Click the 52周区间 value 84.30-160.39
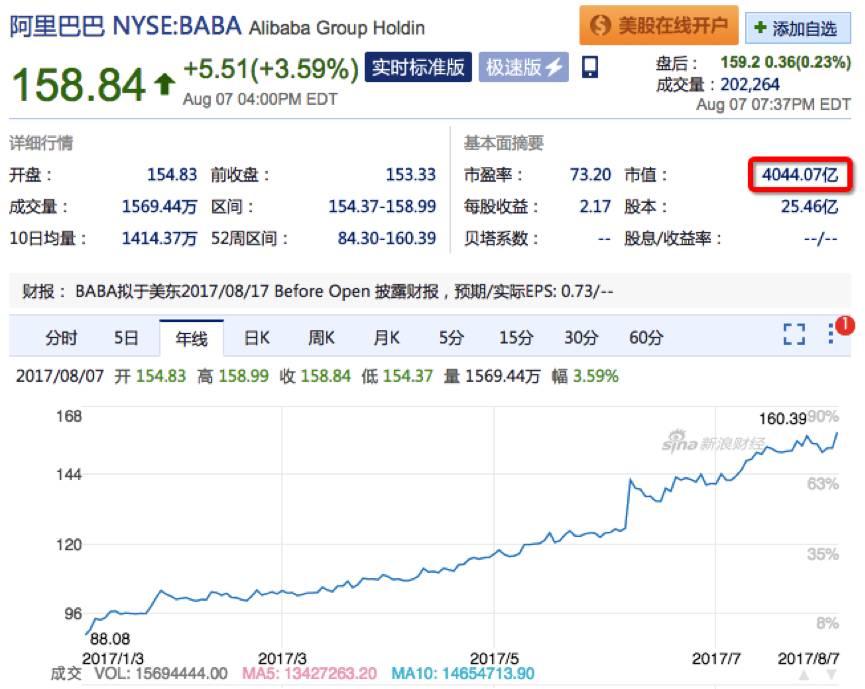865x689 pixels. (387, 238)
